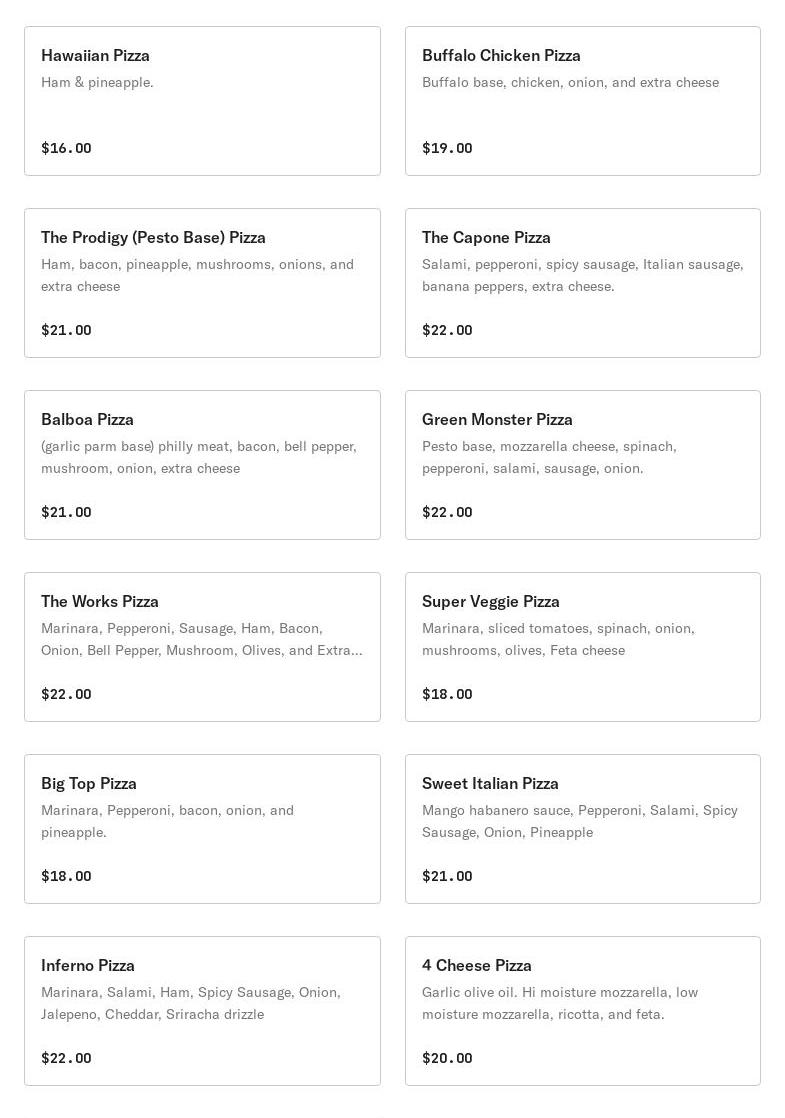Click the $19.00 Buffalo Chicken price
This screenshot has width=785, height=1118.
coord(447,148)
